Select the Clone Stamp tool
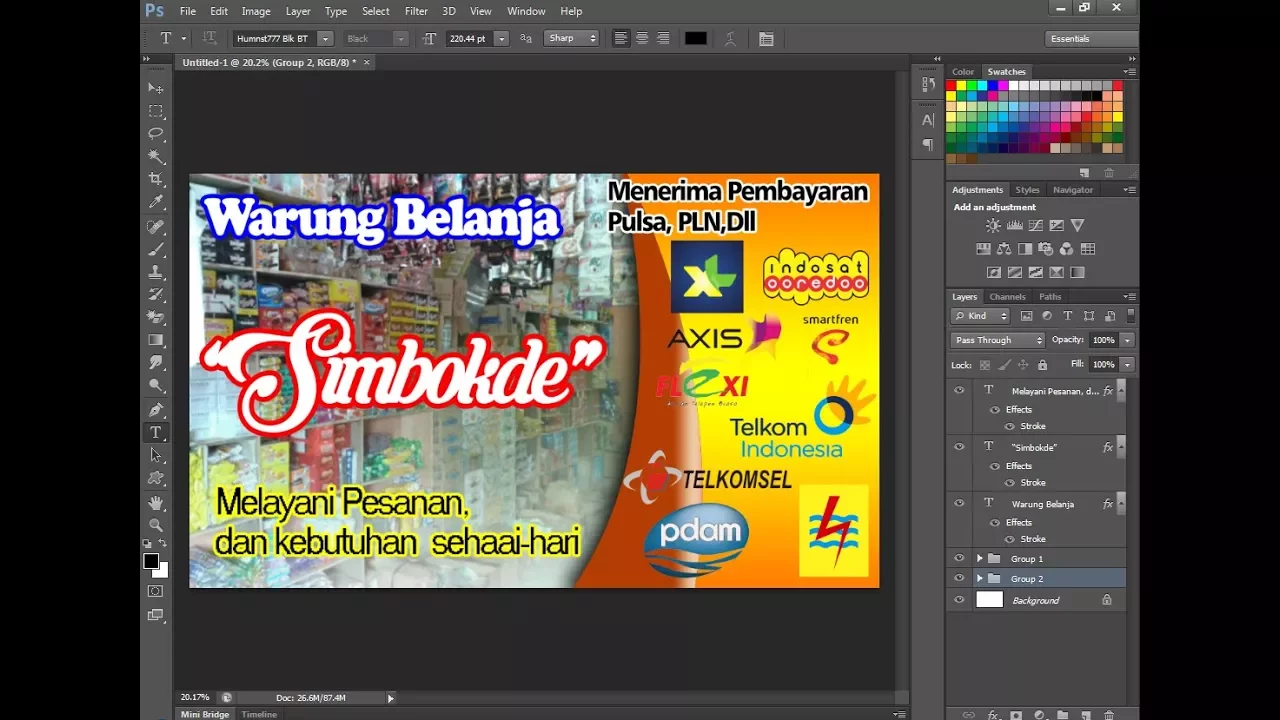 (x=156, y=272)
